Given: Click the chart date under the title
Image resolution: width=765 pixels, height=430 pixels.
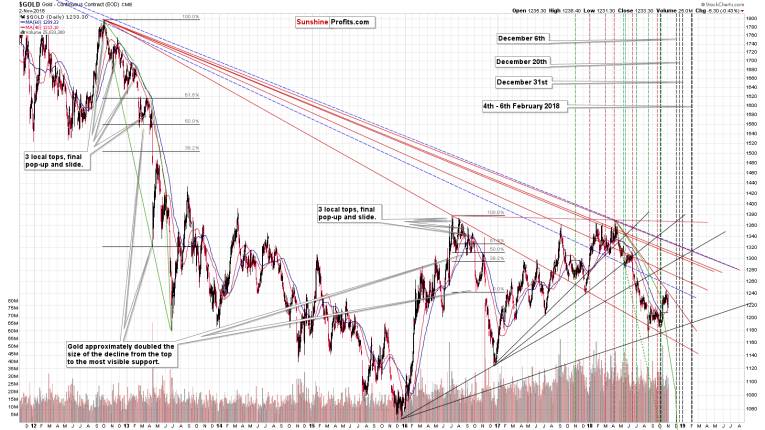Looking at the screenshot, I should (x=30, y=10).
